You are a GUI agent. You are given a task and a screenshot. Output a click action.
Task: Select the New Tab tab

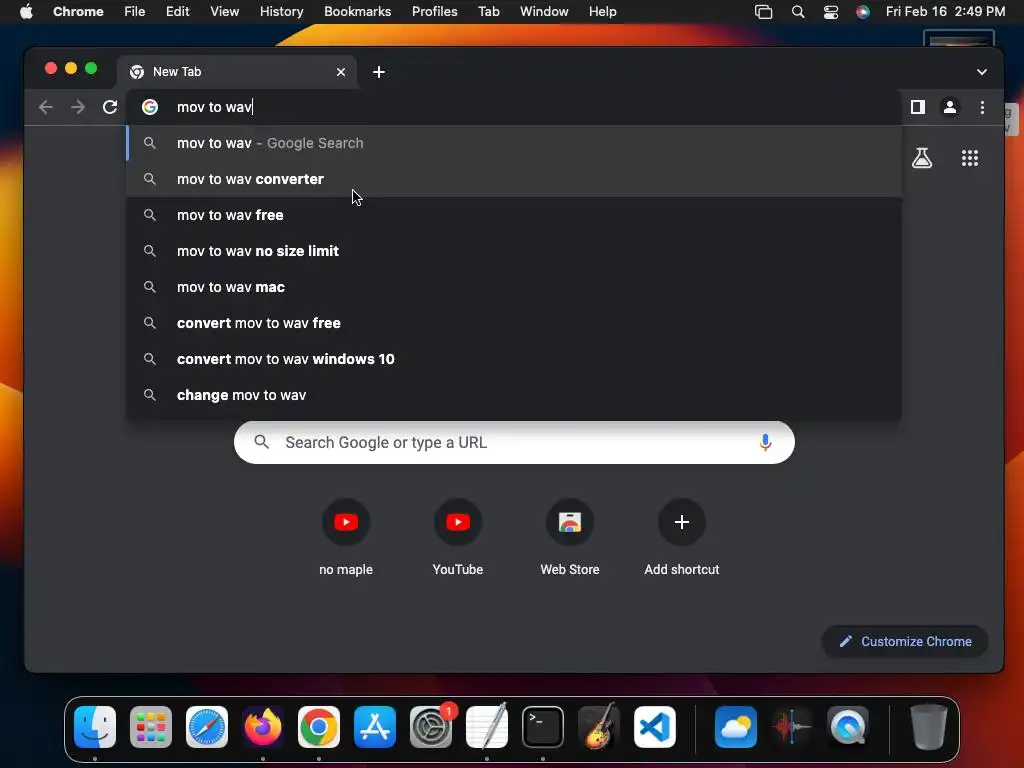[x=237, y=72]
